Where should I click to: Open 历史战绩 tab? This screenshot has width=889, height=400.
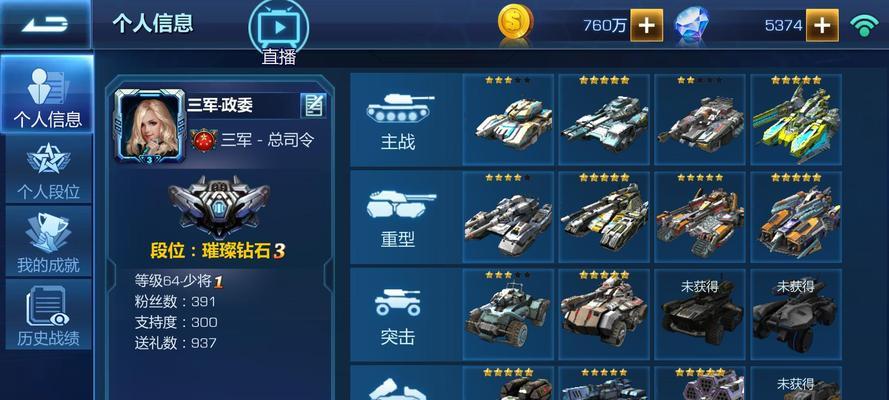click(x=48, y=314)
